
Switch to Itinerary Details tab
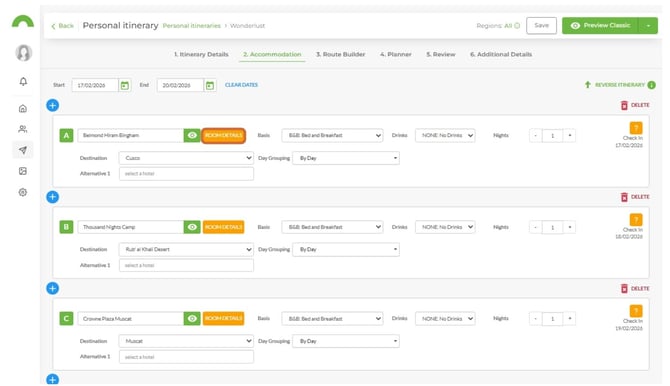201,54
